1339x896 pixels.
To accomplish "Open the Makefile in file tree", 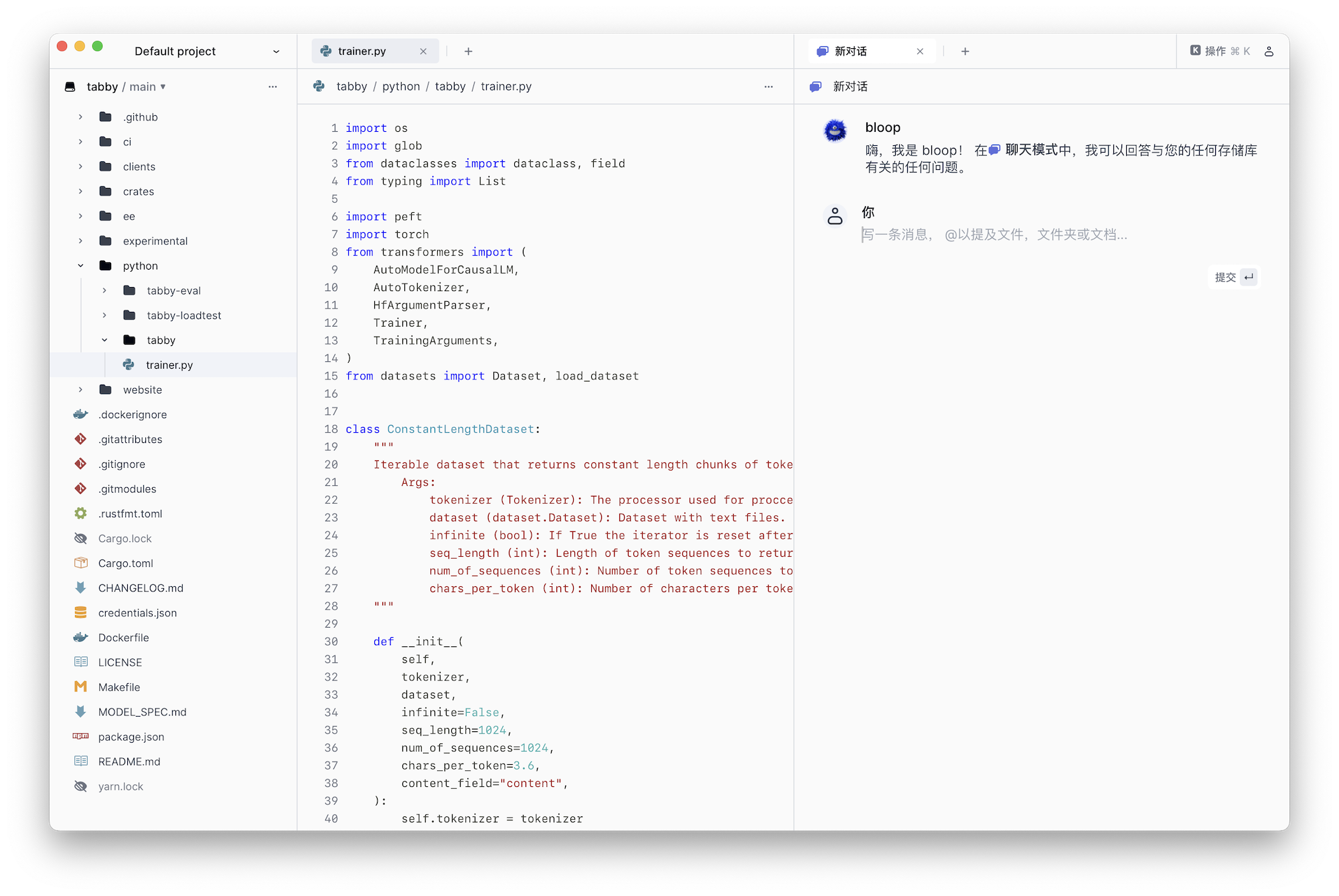I will [119, 687].
